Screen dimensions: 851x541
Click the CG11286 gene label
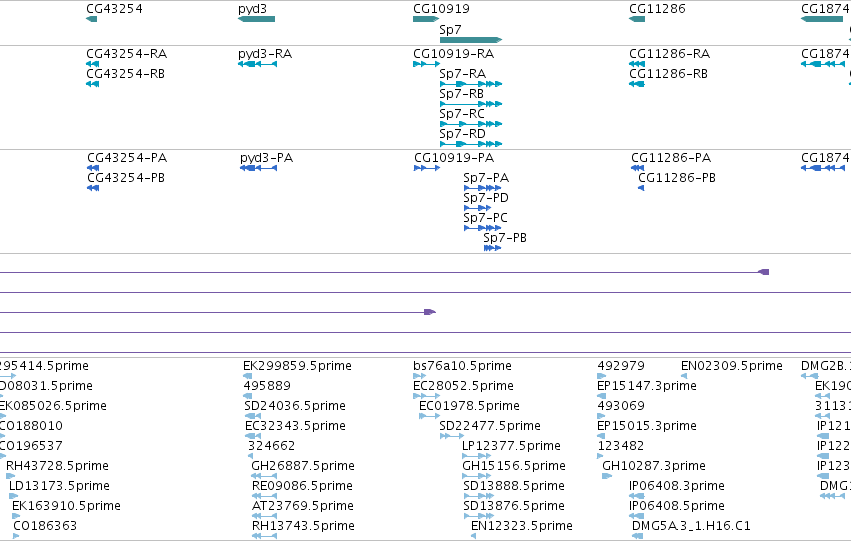(657, 9)
